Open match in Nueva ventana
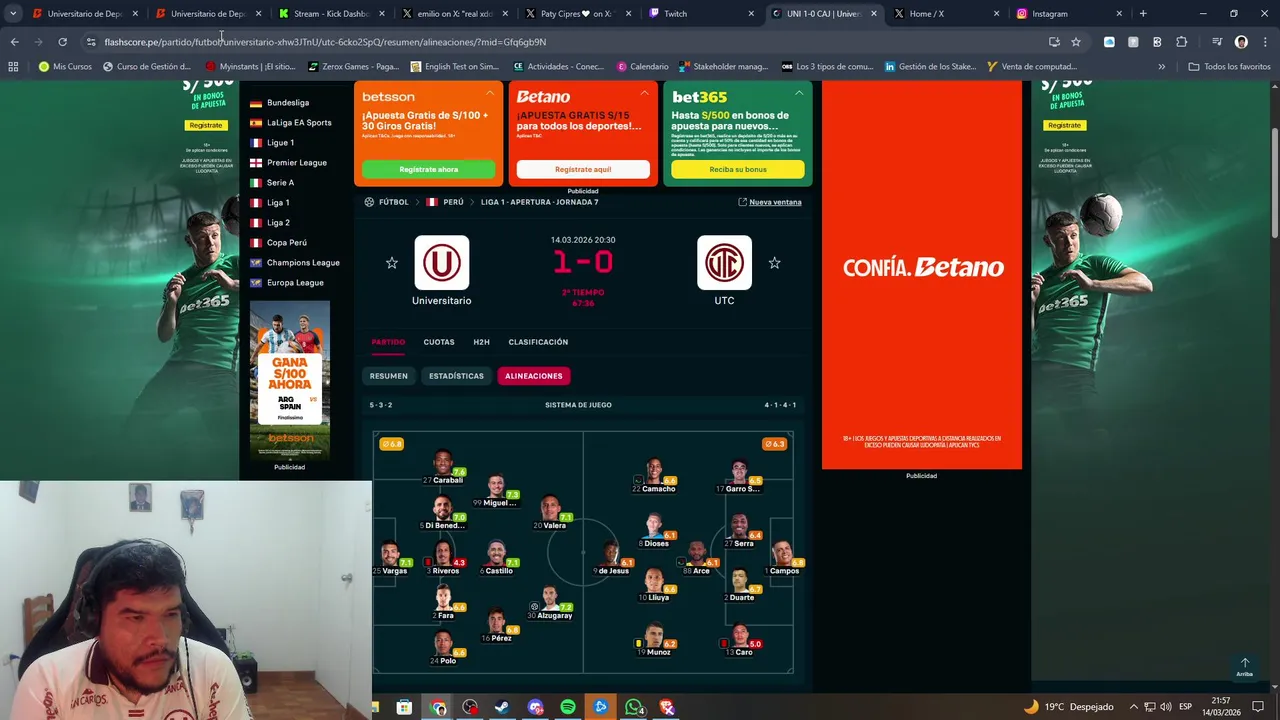The width and height of the screenshot is (1280, 720). click(x=770, y=202)
